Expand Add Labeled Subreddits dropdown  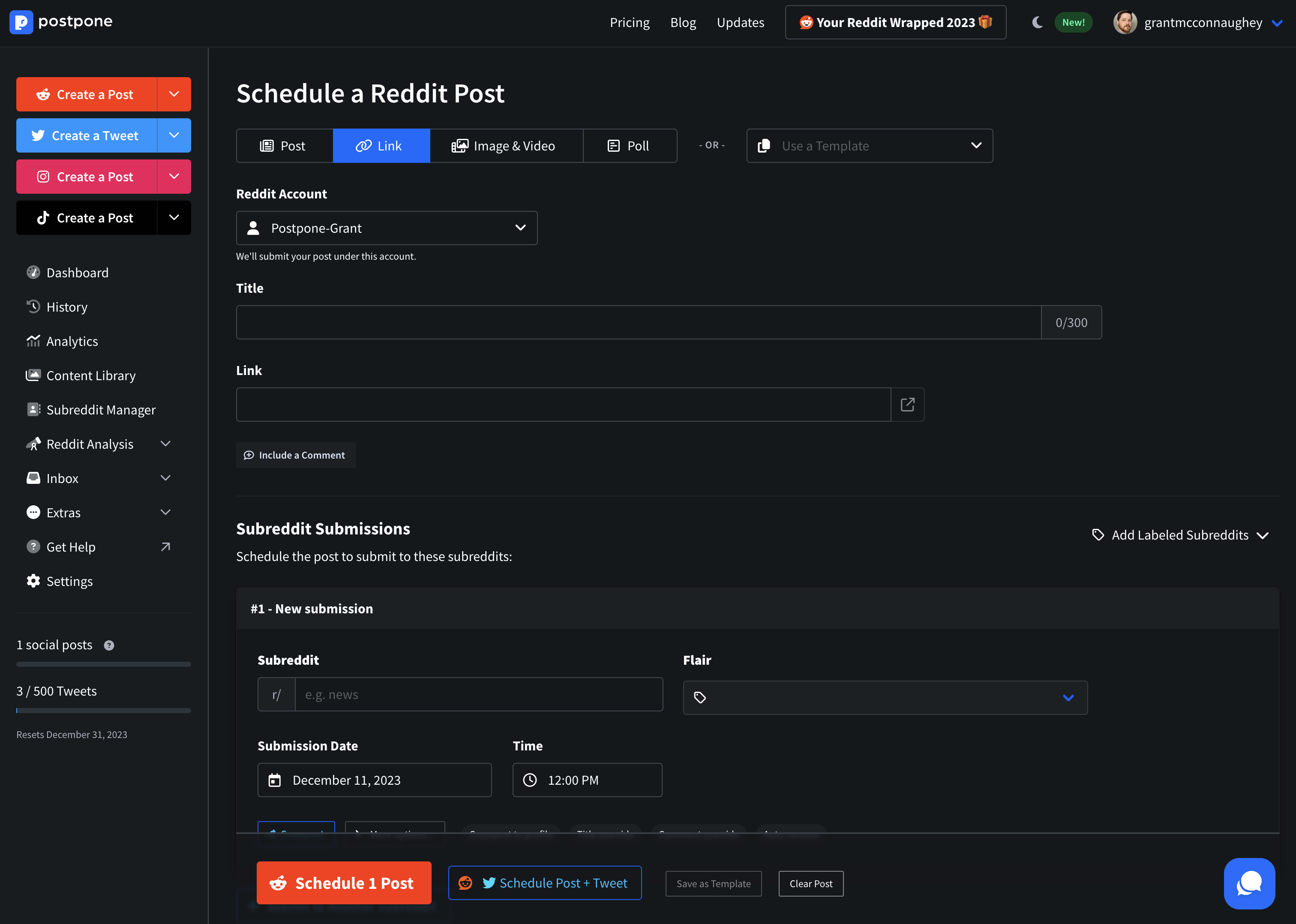(1180, 535)
